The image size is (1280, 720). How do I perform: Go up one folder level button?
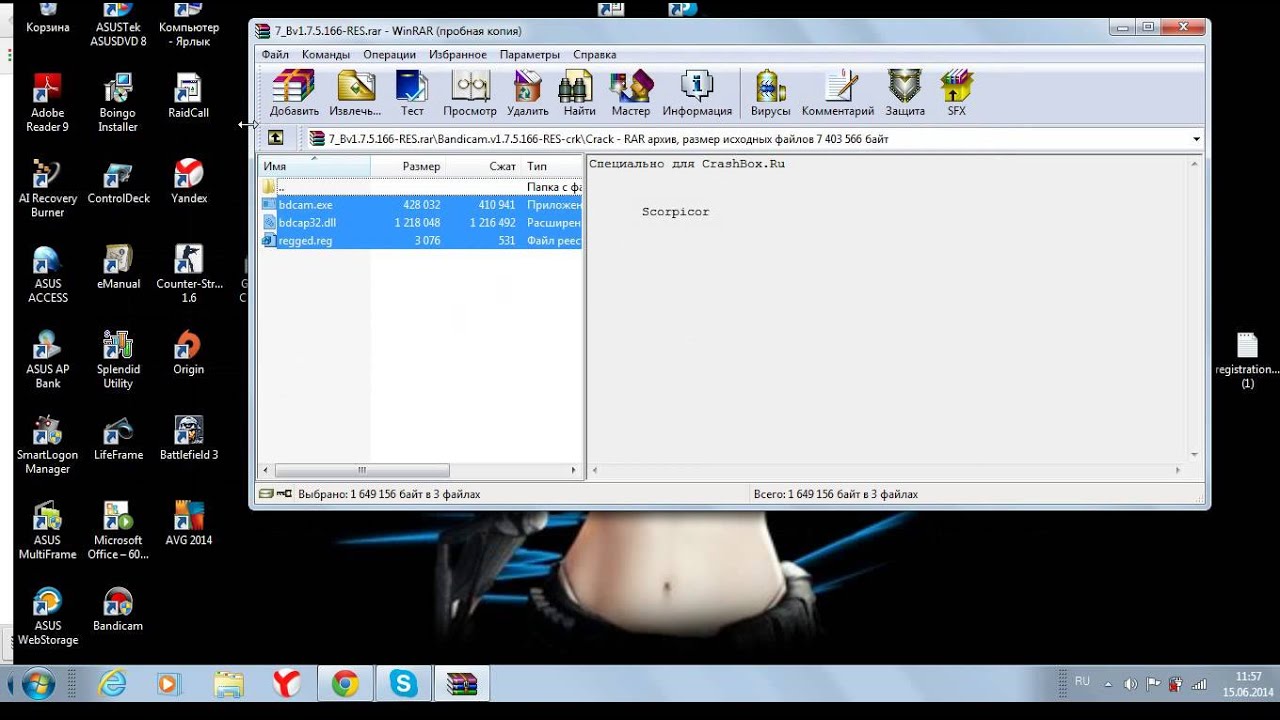(x=276, y=139)
